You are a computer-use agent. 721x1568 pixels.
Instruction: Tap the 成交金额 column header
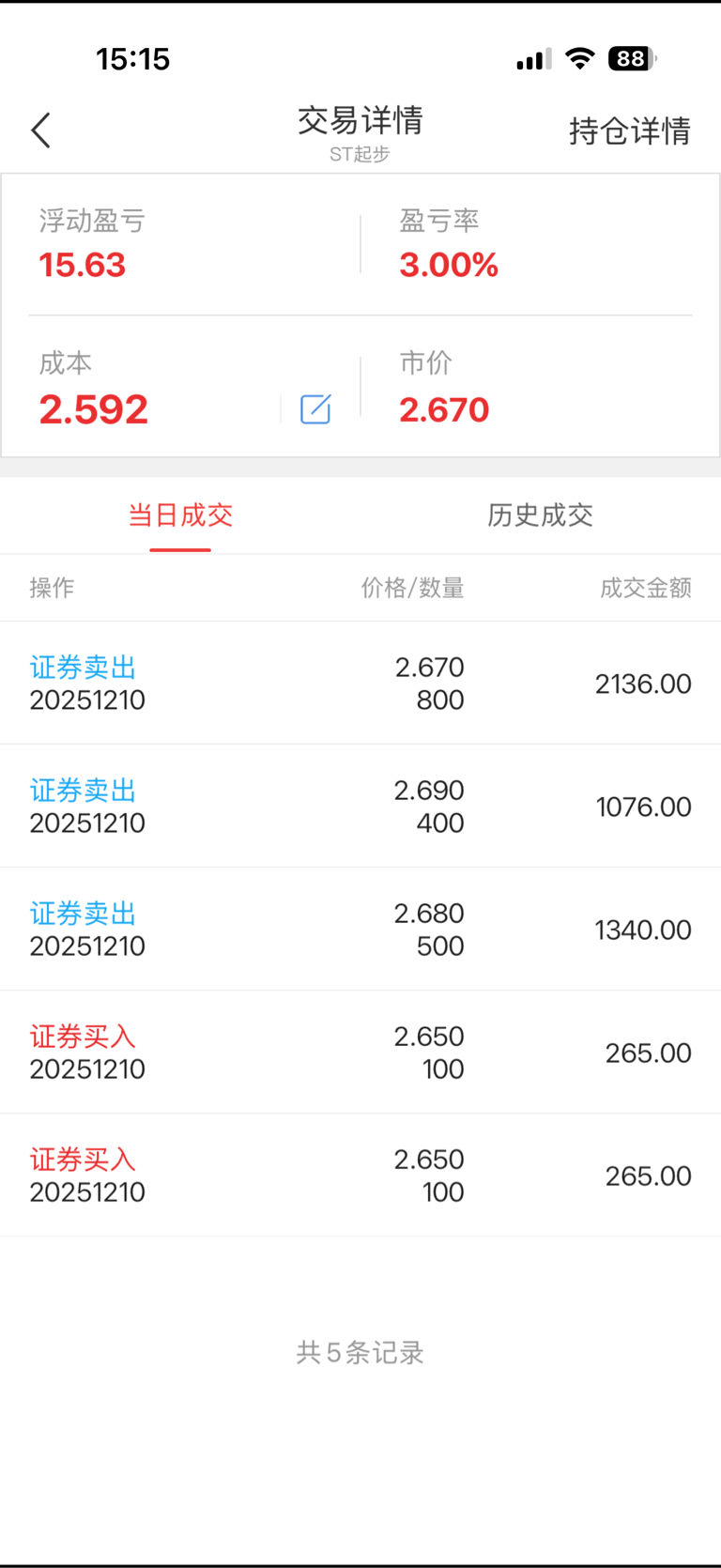point(646,588)
